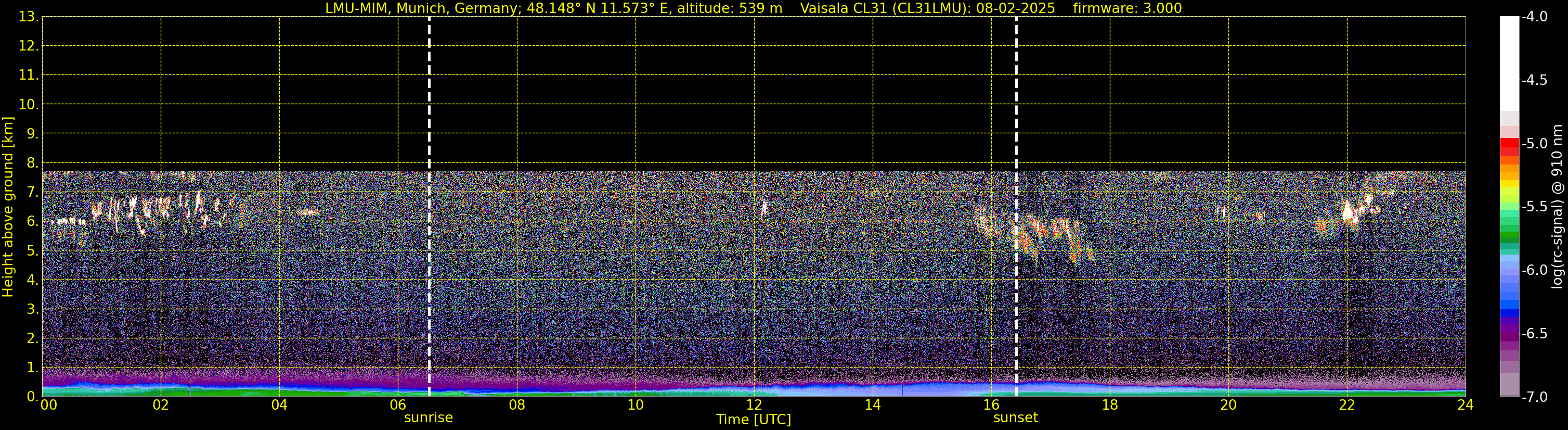This screenshot has width=1568, height=430.
Task: Pick the green band on the colorbar
Action: tap(1509, 234)
